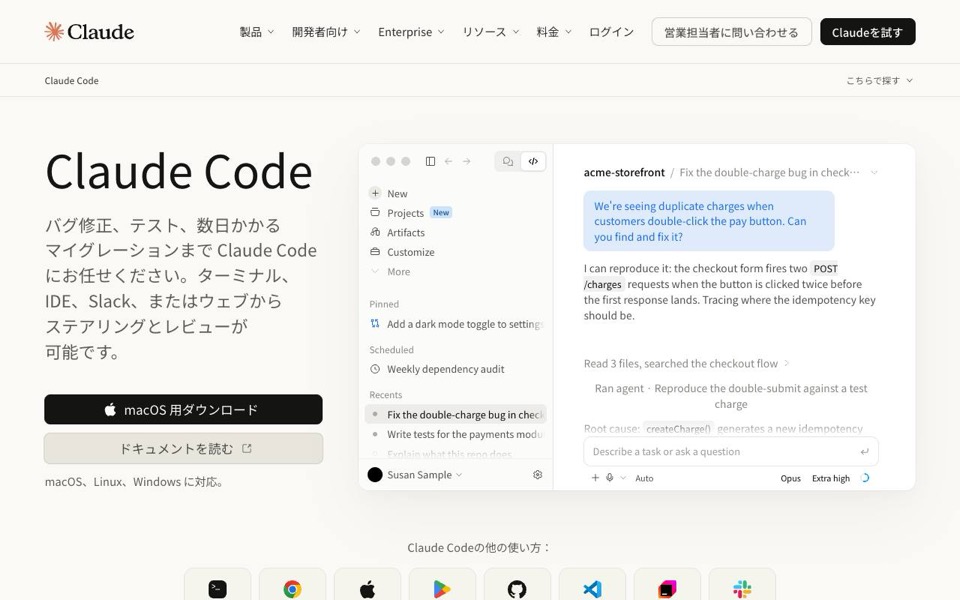Viewport: 960px width, 600px height.
Task: Open the Google Play icon tile
Action: point(442,585)
